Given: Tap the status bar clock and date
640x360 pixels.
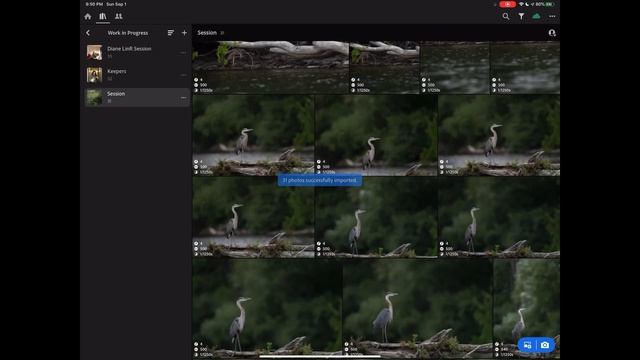Looking at the screenshot, I should (106, 4).
